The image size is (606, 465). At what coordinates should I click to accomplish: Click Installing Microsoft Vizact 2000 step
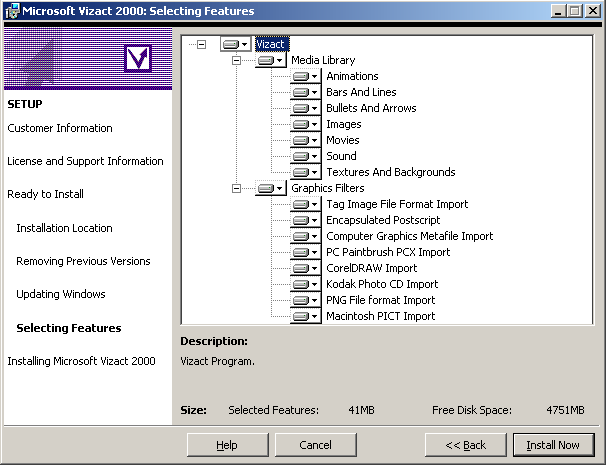click(81, 361)
